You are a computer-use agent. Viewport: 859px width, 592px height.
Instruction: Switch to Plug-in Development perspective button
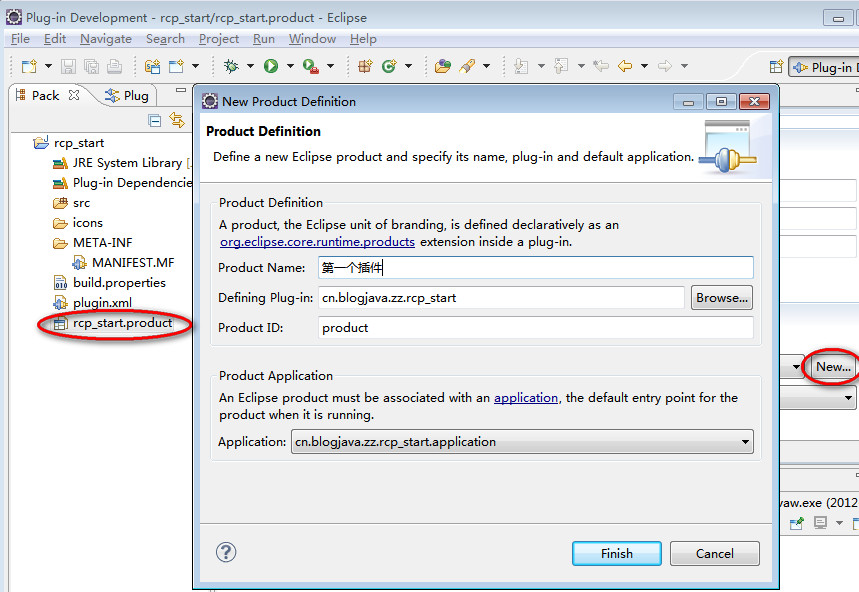pos(824,67)
